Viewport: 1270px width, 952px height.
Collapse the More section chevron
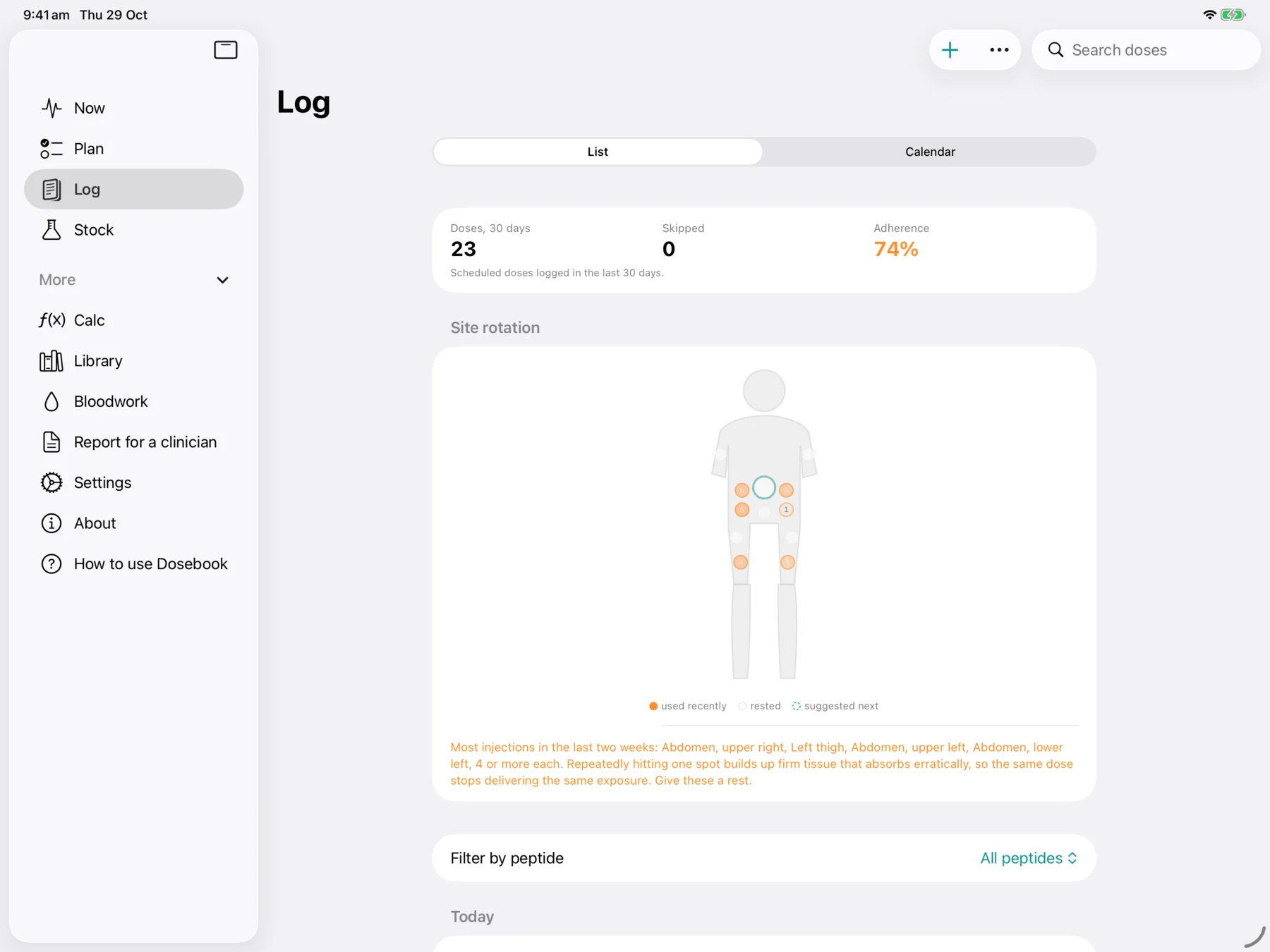(222, 280)
